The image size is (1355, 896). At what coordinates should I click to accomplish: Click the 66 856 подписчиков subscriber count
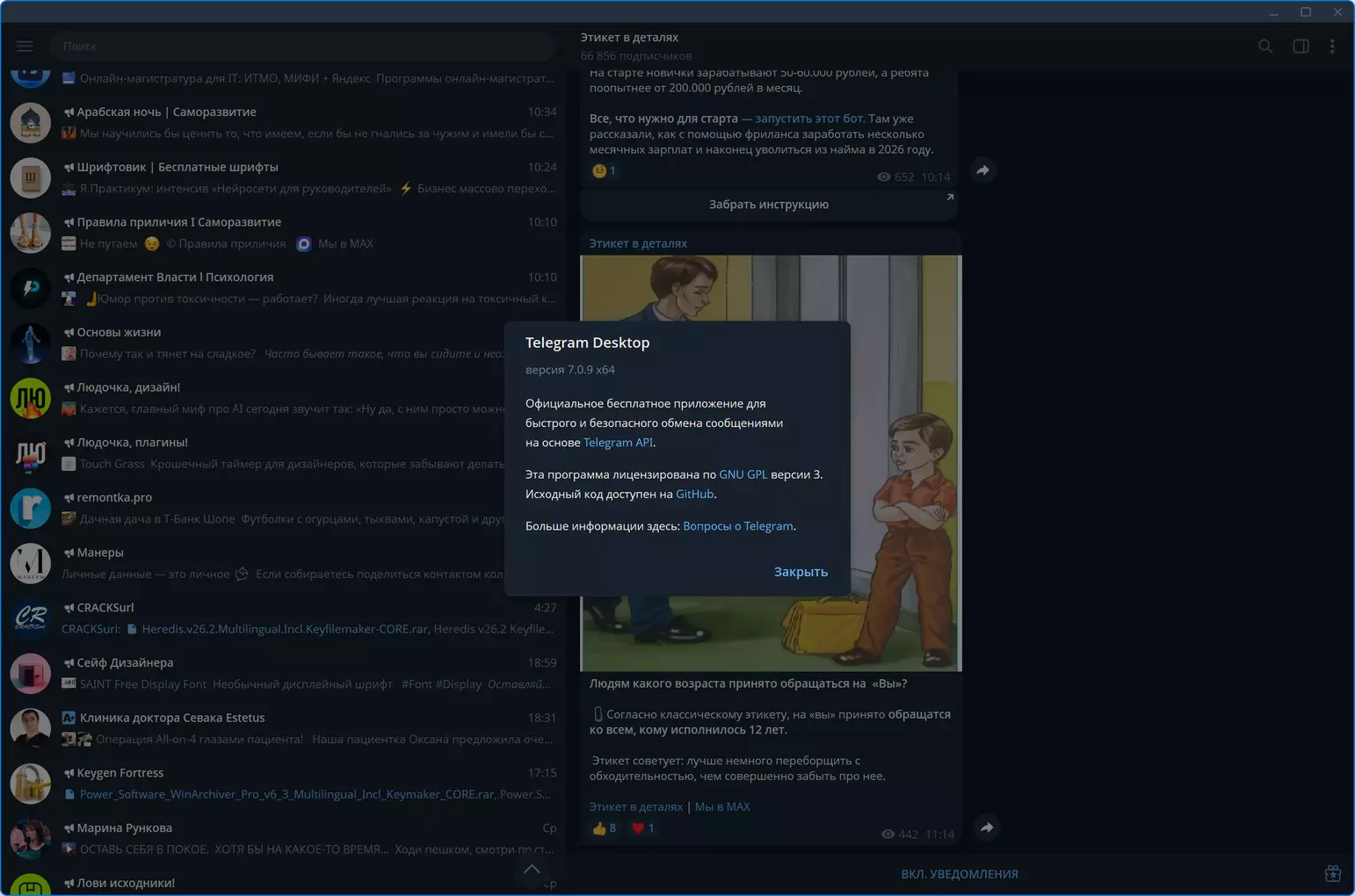pyautogui.click(x=635, y=56)
